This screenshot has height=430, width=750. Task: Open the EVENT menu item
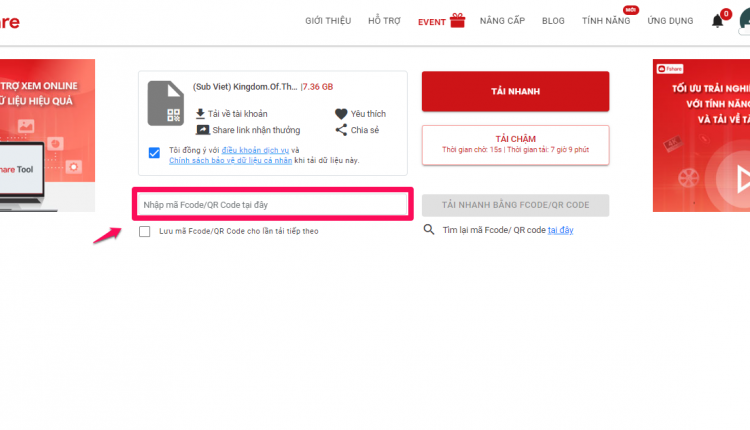click(431, 22)
